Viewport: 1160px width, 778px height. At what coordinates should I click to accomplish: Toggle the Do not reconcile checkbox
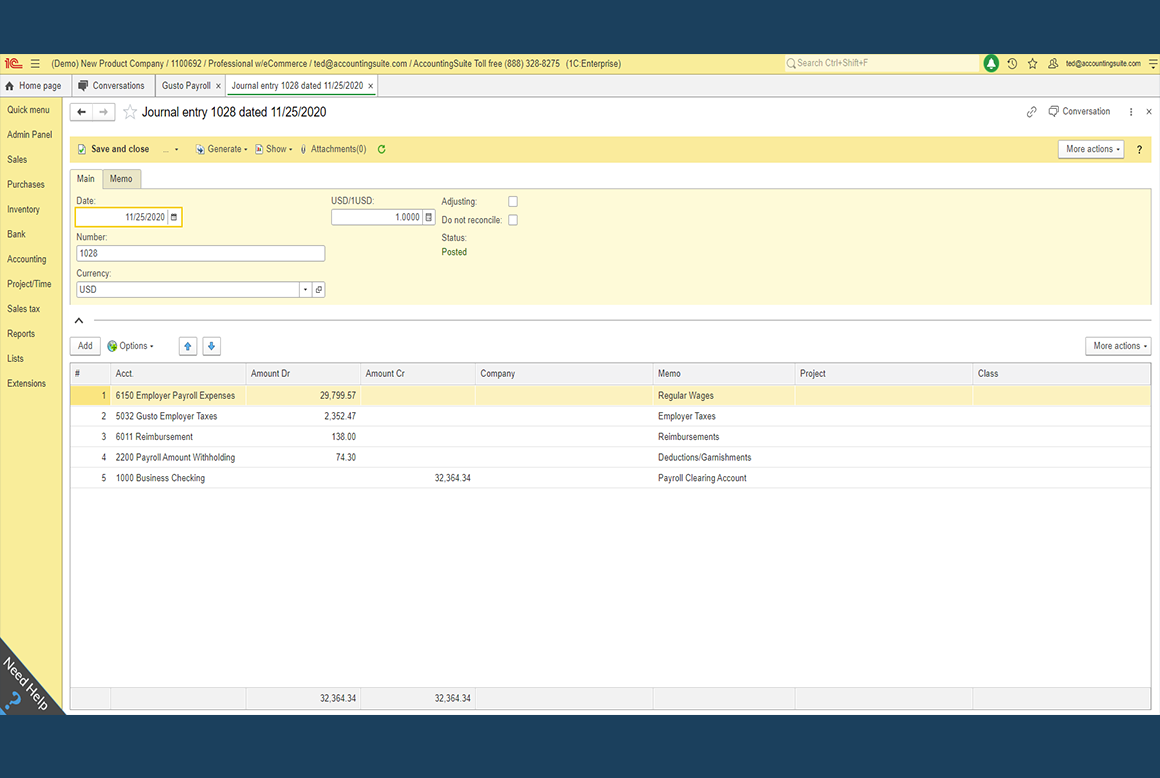513,220
